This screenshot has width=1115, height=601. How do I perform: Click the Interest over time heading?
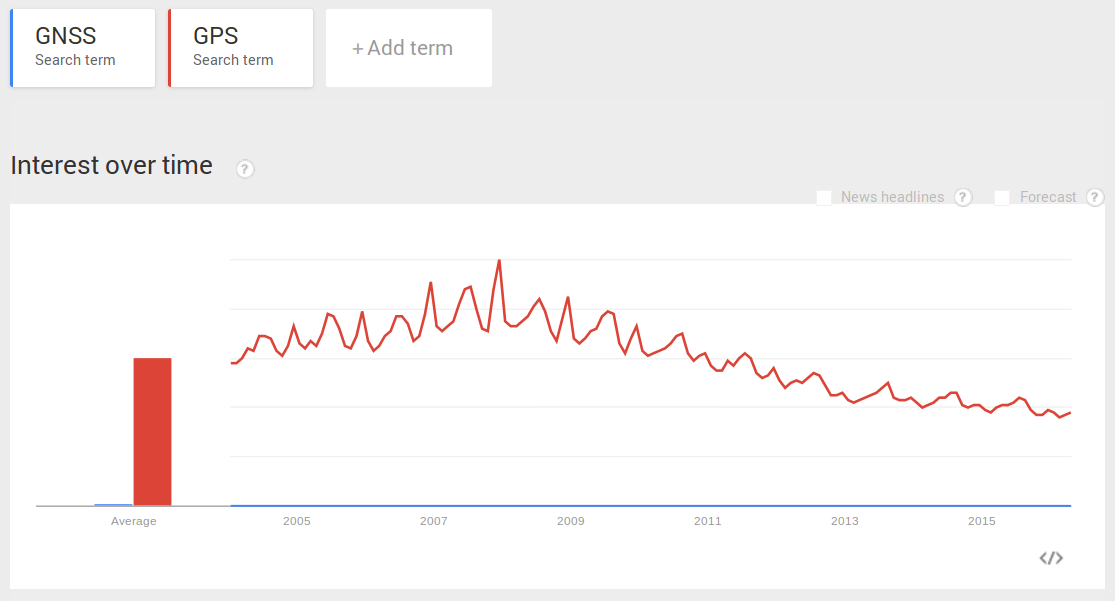(111, 165)
